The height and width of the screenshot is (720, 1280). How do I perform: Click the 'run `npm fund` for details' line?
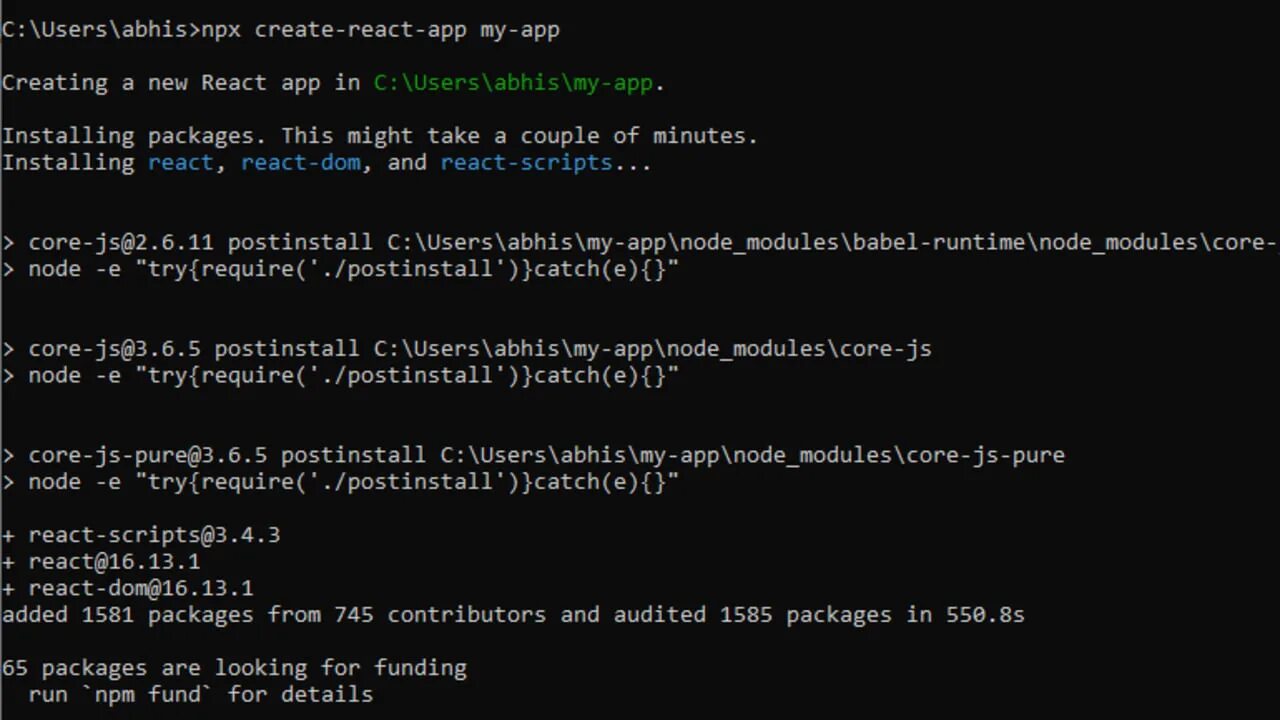click(201, 694)
